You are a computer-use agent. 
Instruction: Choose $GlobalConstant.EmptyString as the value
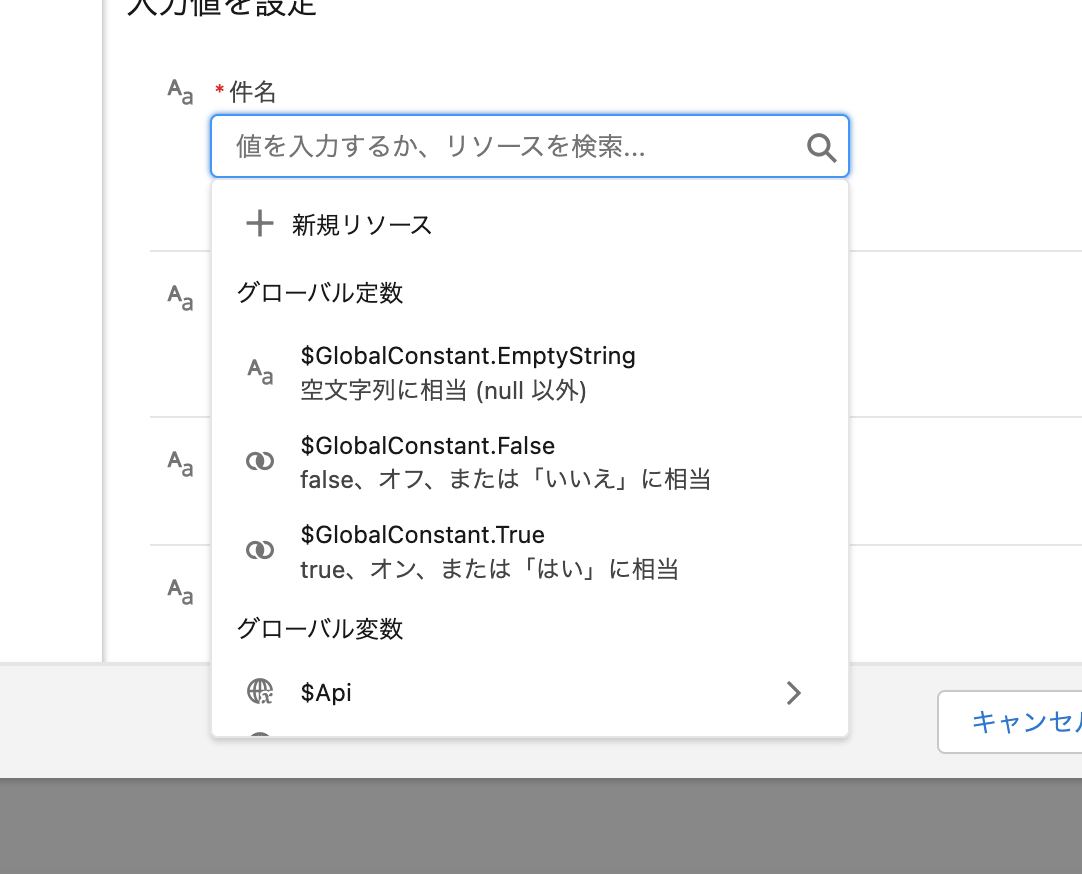(466, 355)
